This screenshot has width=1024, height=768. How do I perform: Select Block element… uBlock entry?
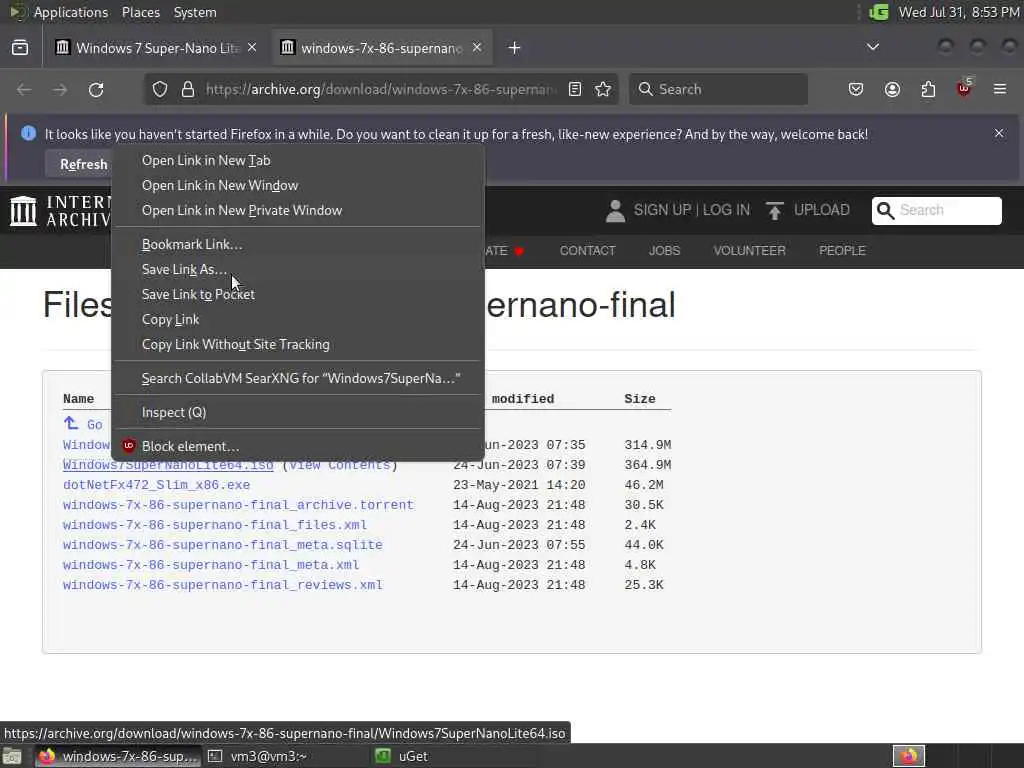coord(298,446)
